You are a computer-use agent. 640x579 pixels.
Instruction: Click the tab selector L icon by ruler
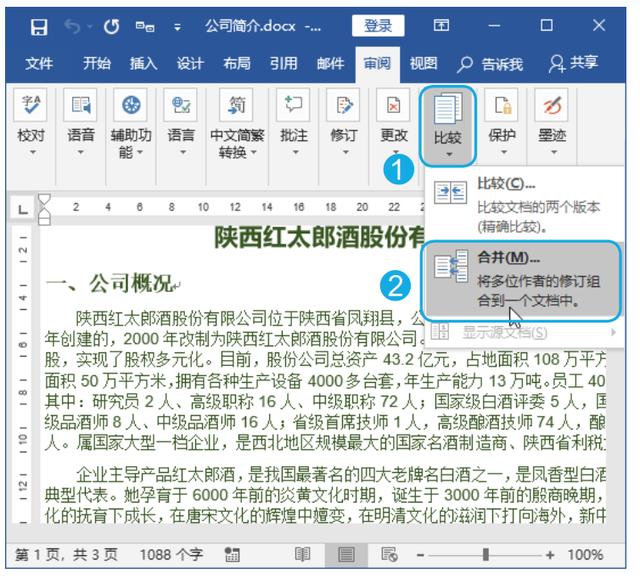(x=23, y=209)
